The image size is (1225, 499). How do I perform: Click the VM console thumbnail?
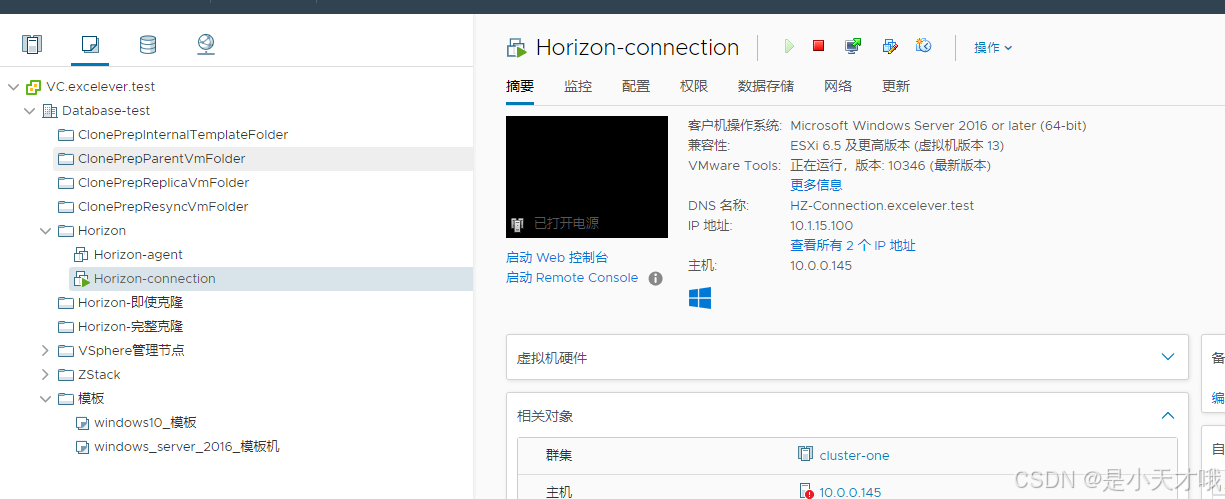[x=587, y=177]
